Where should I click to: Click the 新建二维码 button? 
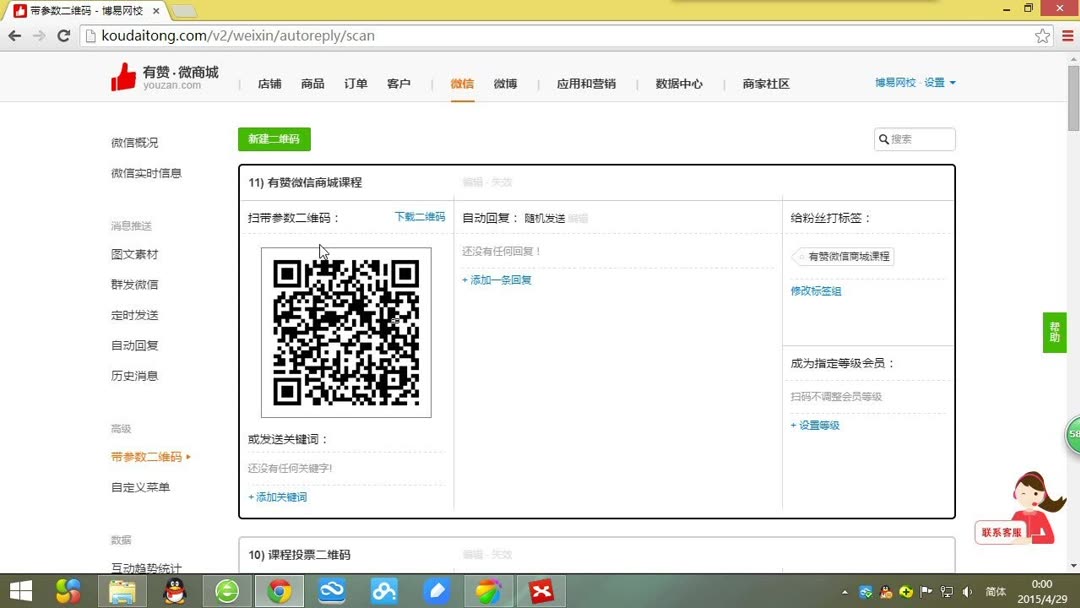point(274,139)
